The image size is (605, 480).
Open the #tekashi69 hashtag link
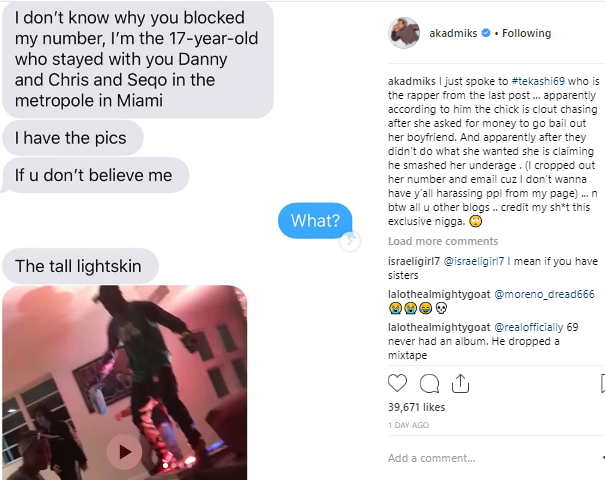538,81
